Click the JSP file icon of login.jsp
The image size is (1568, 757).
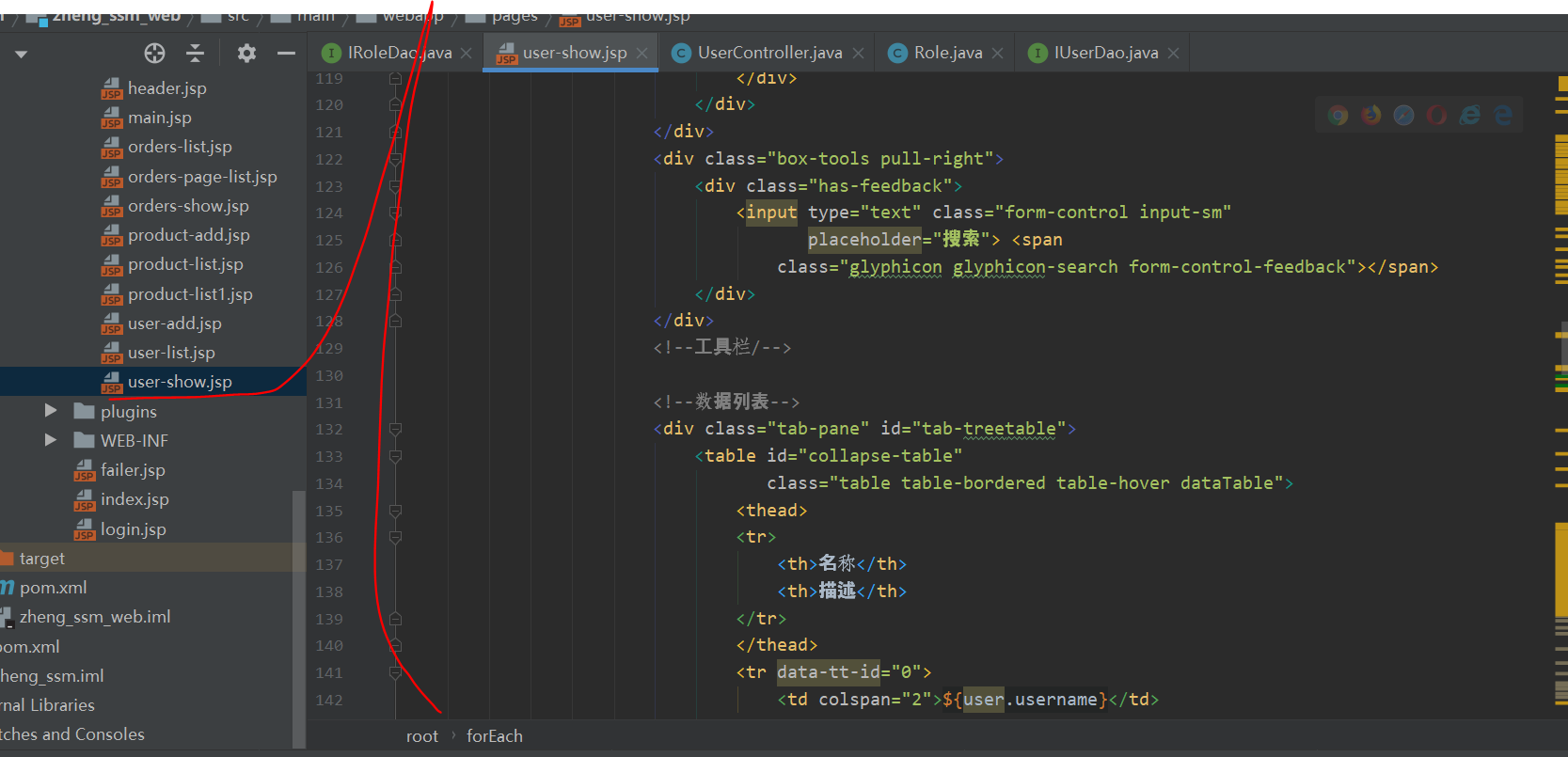click(85, 530)
